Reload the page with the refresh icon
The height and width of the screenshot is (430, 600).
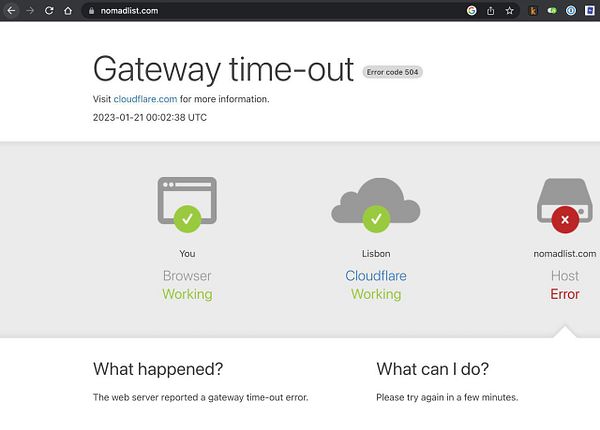pos(49,11)
